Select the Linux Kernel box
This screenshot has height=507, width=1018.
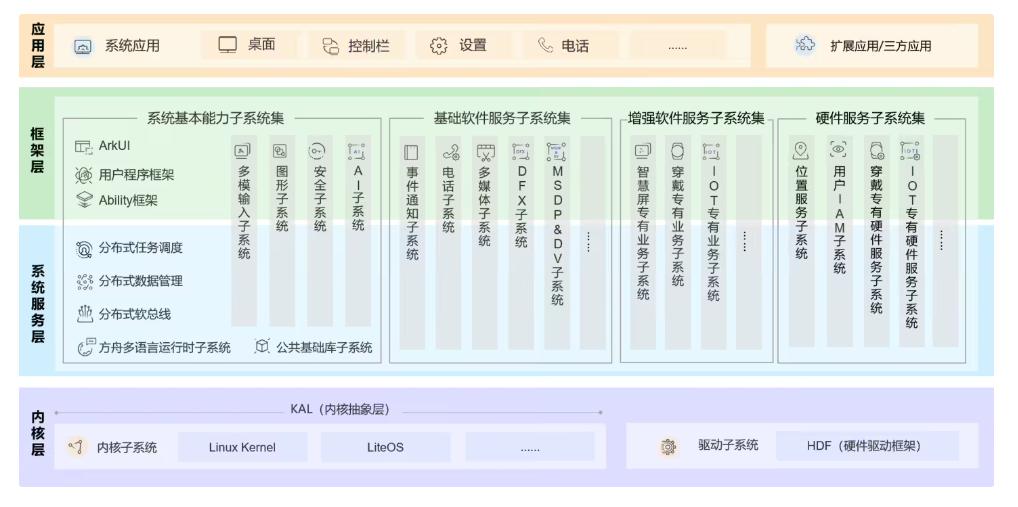(x=242, y=447)
